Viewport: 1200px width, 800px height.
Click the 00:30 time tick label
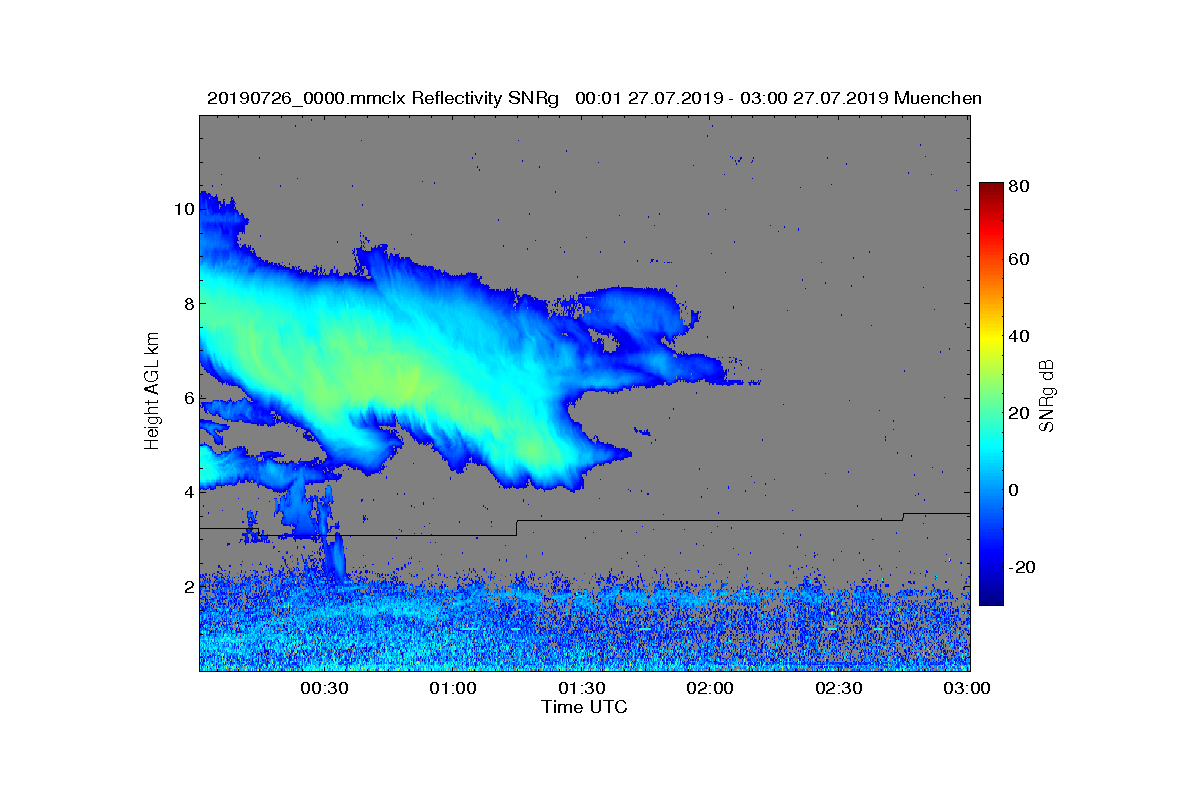click(x=323, y=688)
